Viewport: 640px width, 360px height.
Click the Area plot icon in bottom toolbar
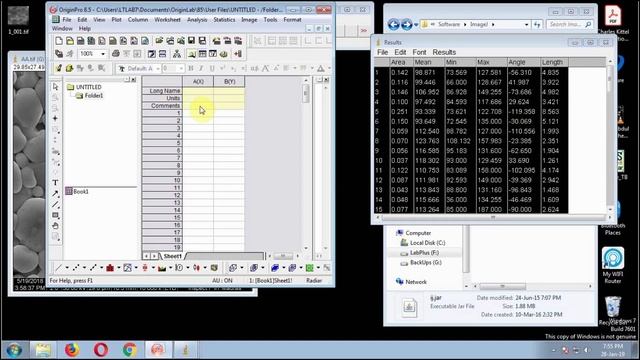coord(162,268)
